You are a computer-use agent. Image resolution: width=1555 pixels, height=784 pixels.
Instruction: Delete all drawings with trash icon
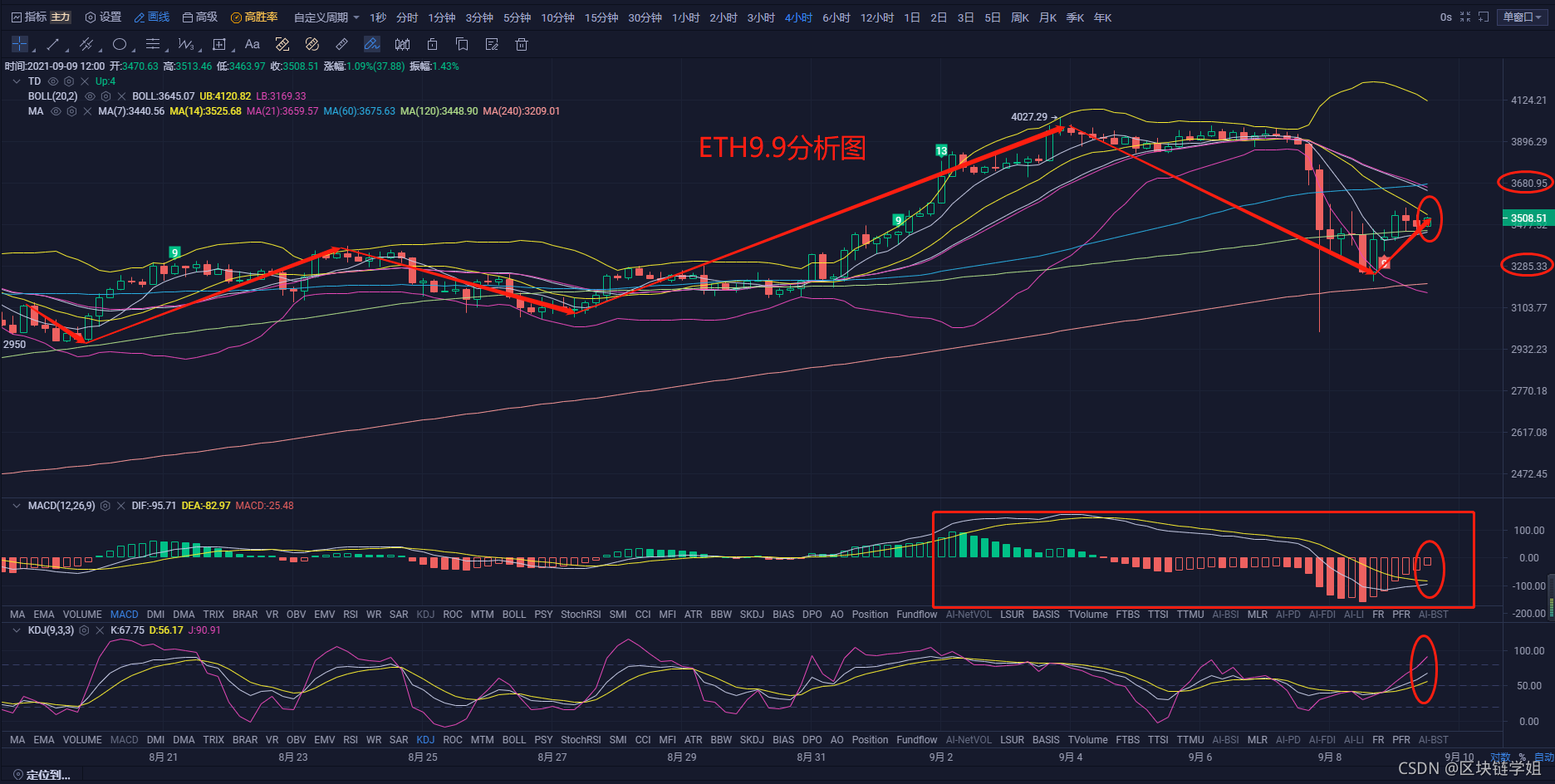click(522, 44)
